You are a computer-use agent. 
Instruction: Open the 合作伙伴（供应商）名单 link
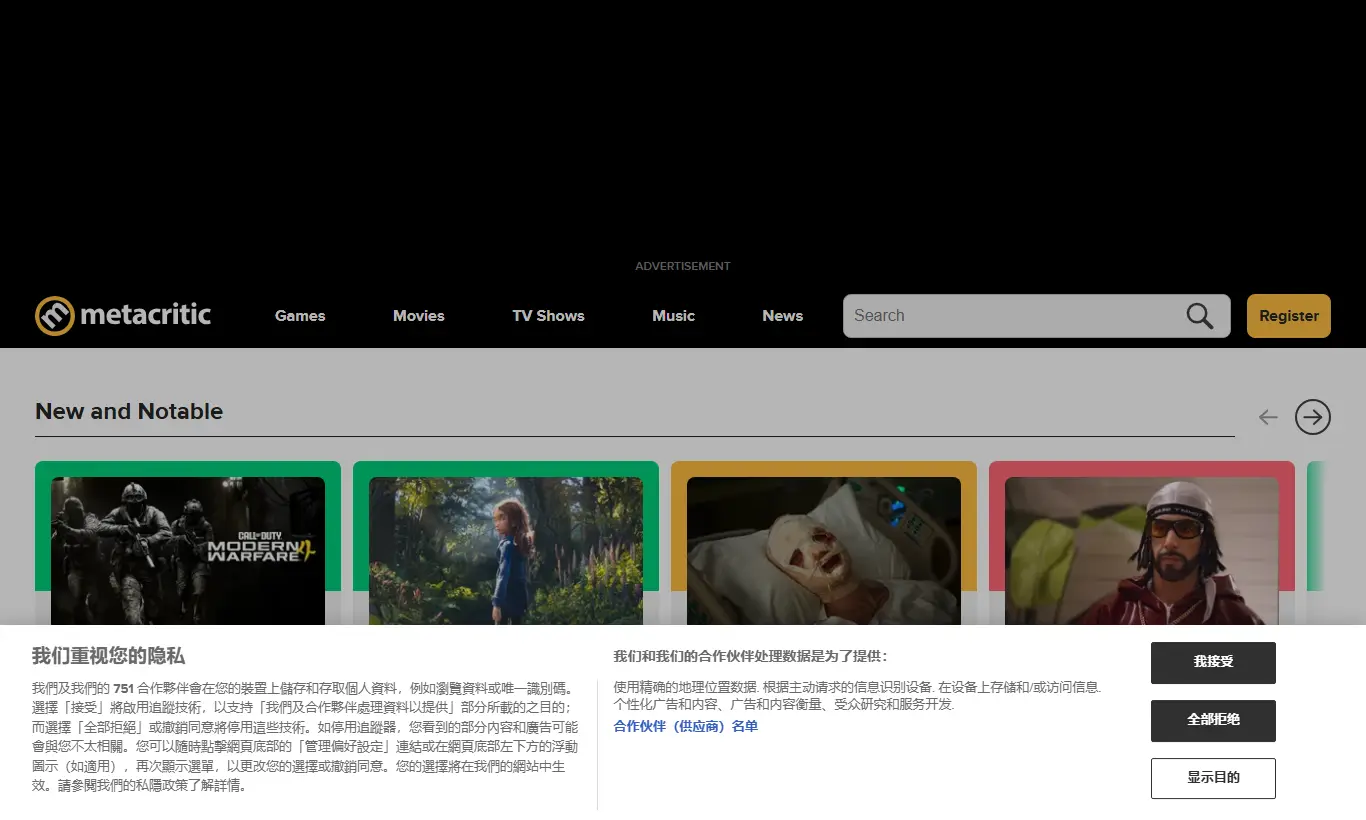click(686, 727)
